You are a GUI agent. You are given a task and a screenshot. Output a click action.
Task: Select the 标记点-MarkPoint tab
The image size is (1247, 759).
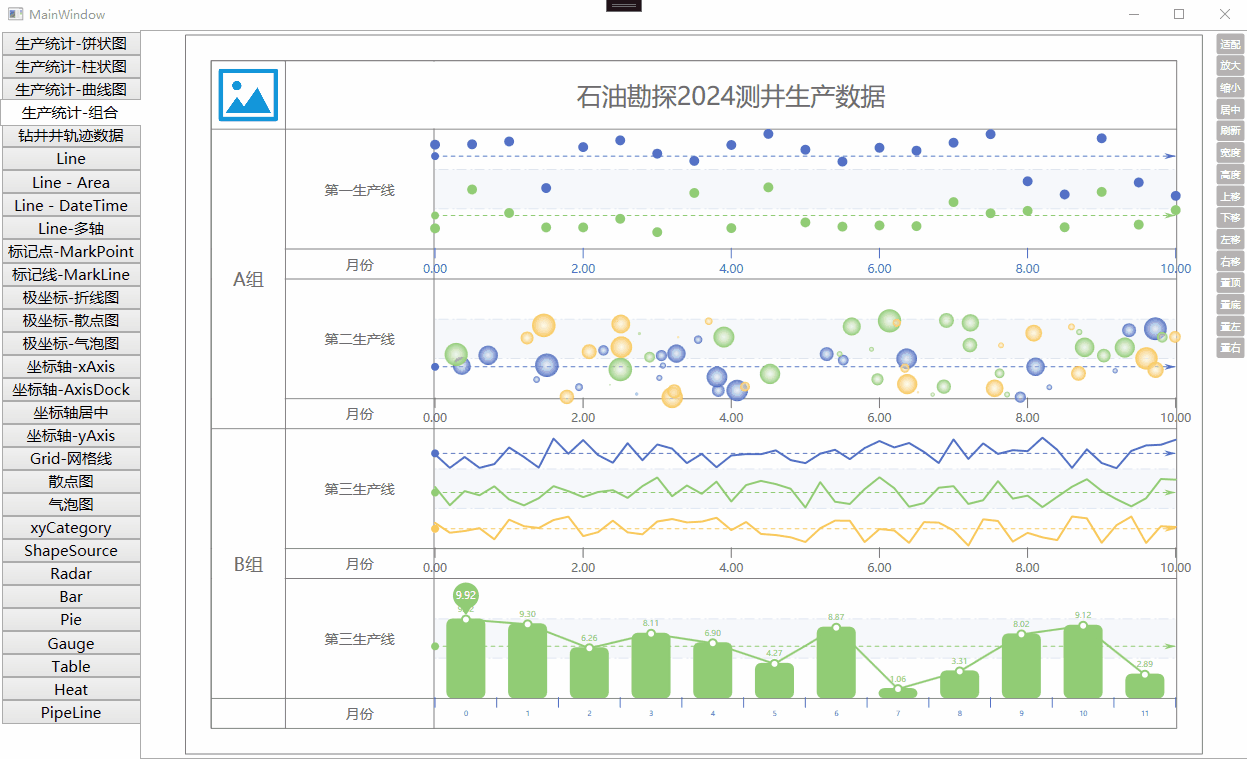71,251
